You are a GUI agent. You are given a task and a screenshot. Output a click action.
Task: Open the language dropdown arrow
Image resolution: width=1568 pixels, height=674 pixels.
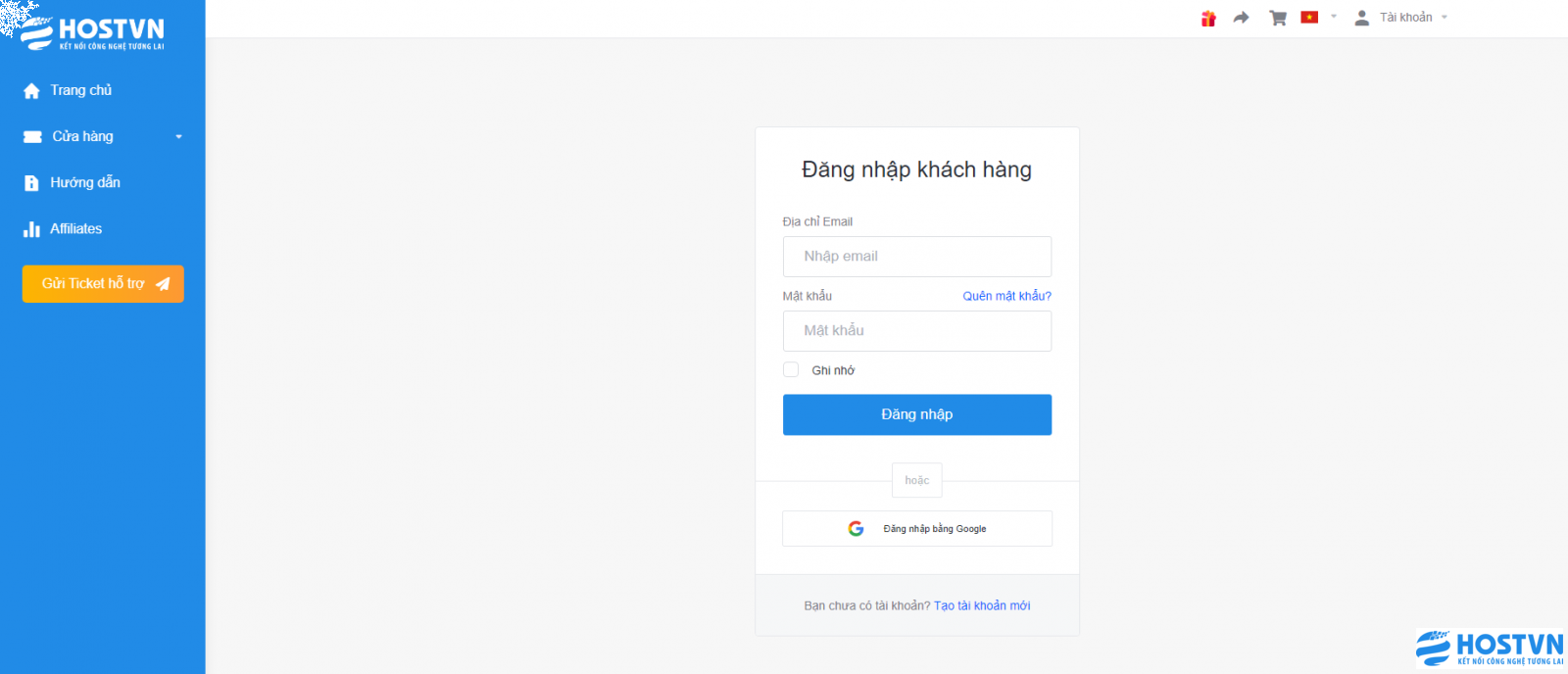(x=1333, y=17)
